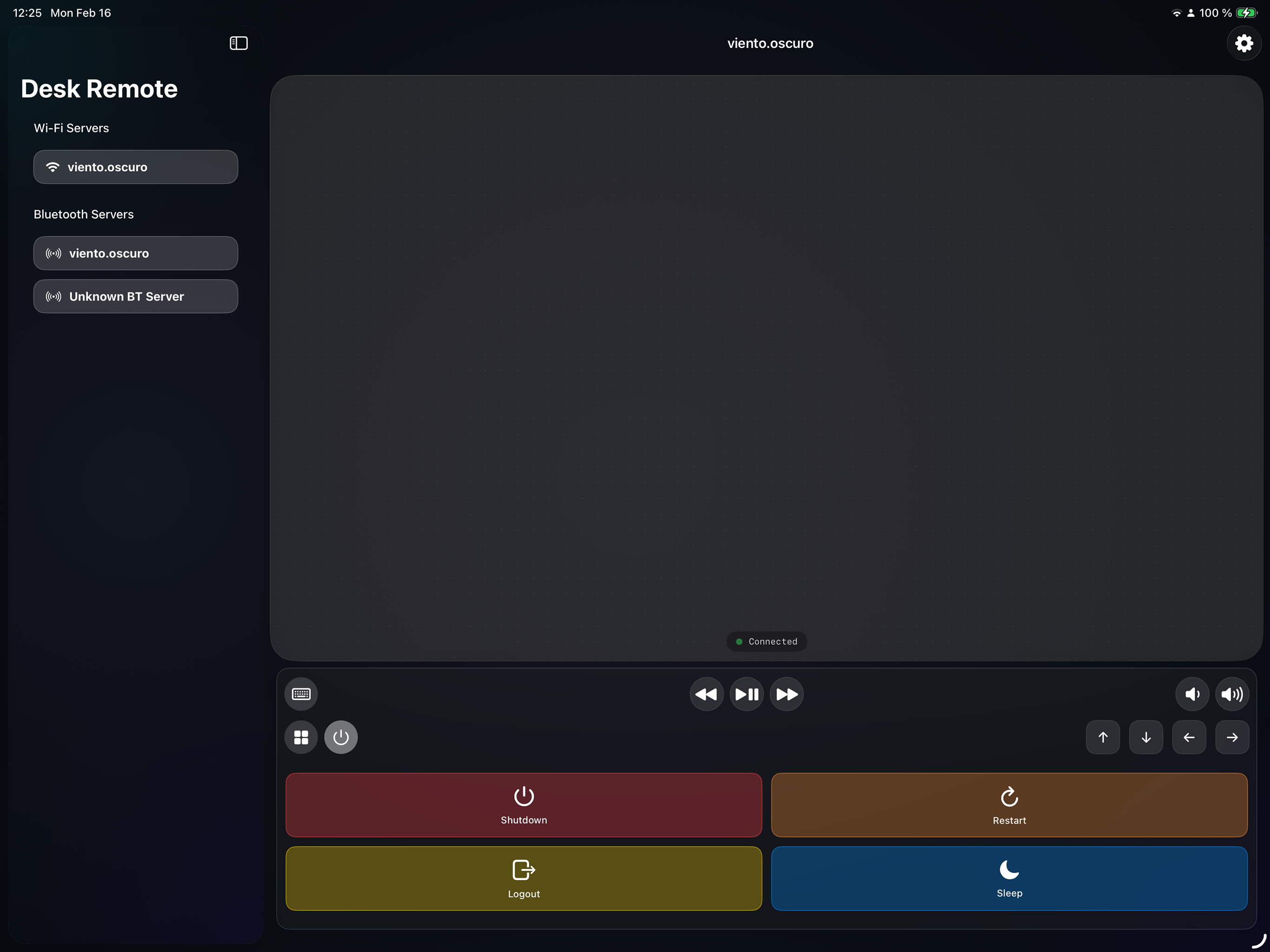Click the Bluetooth Servers heading
Screen dimensions: 1270x952
click(x=83, y=214)
